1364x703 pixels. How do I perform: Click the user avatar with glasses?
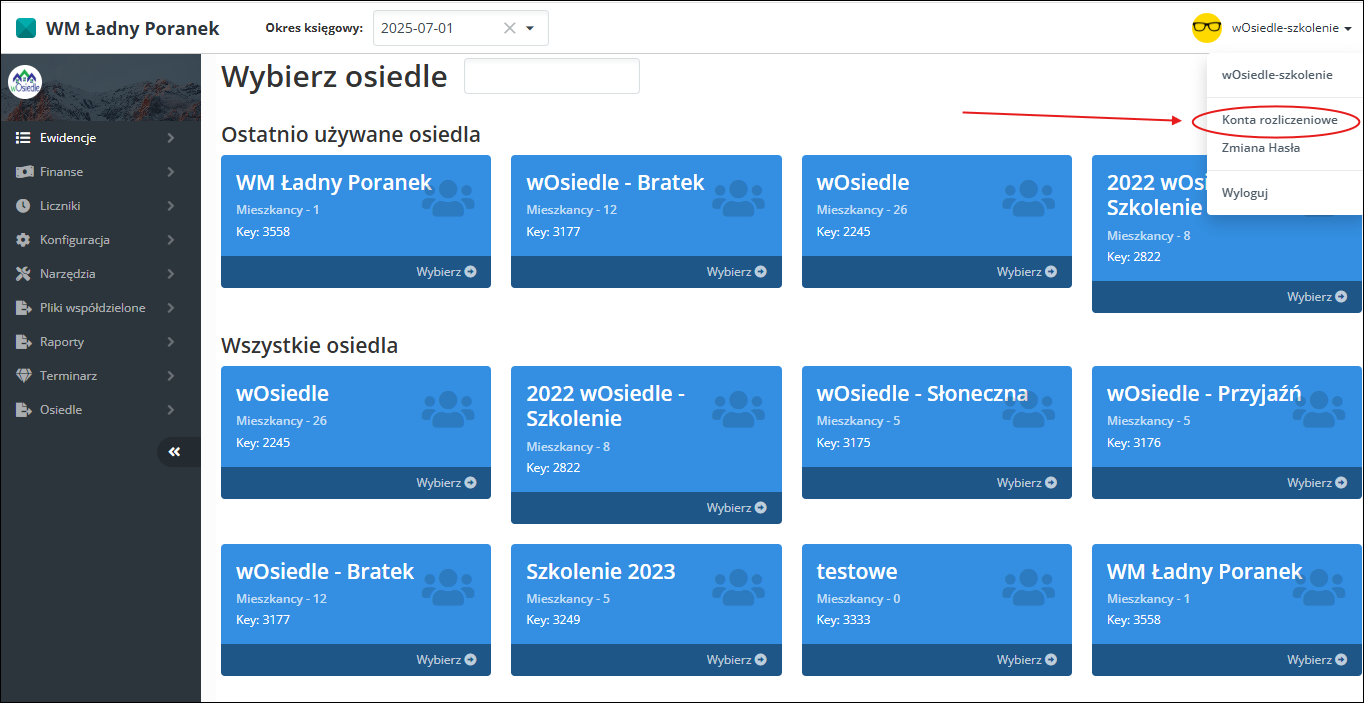(x=1206, y=28)
